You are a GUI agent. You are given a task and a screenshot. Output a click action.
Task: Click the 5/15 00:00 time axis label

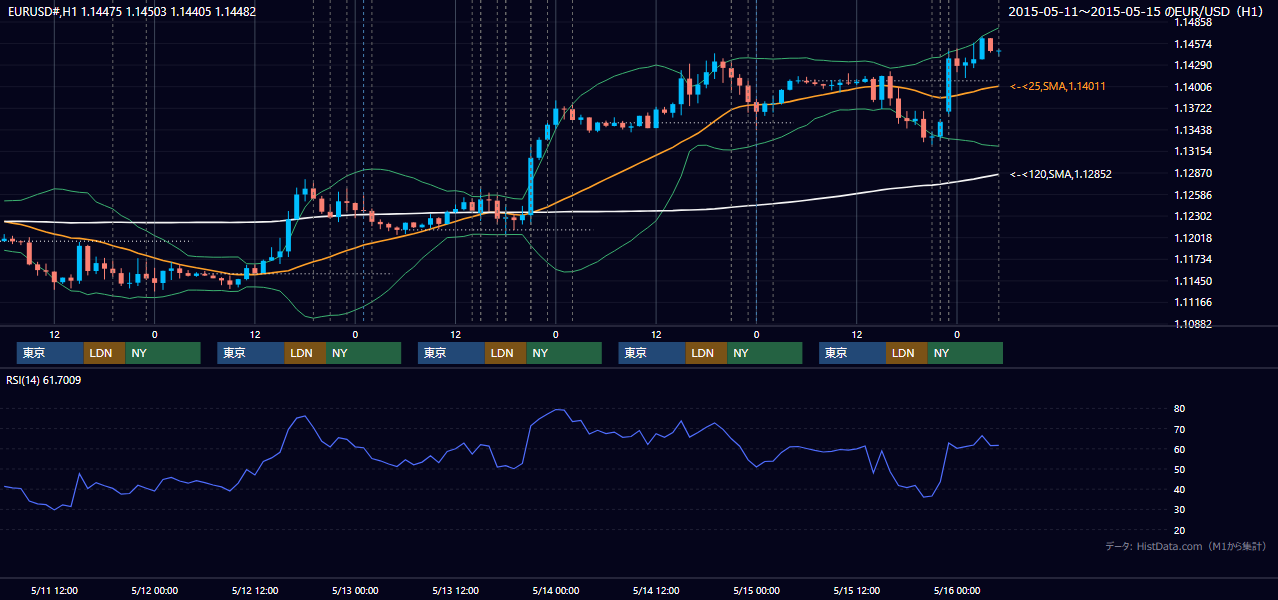click(756, 590)
